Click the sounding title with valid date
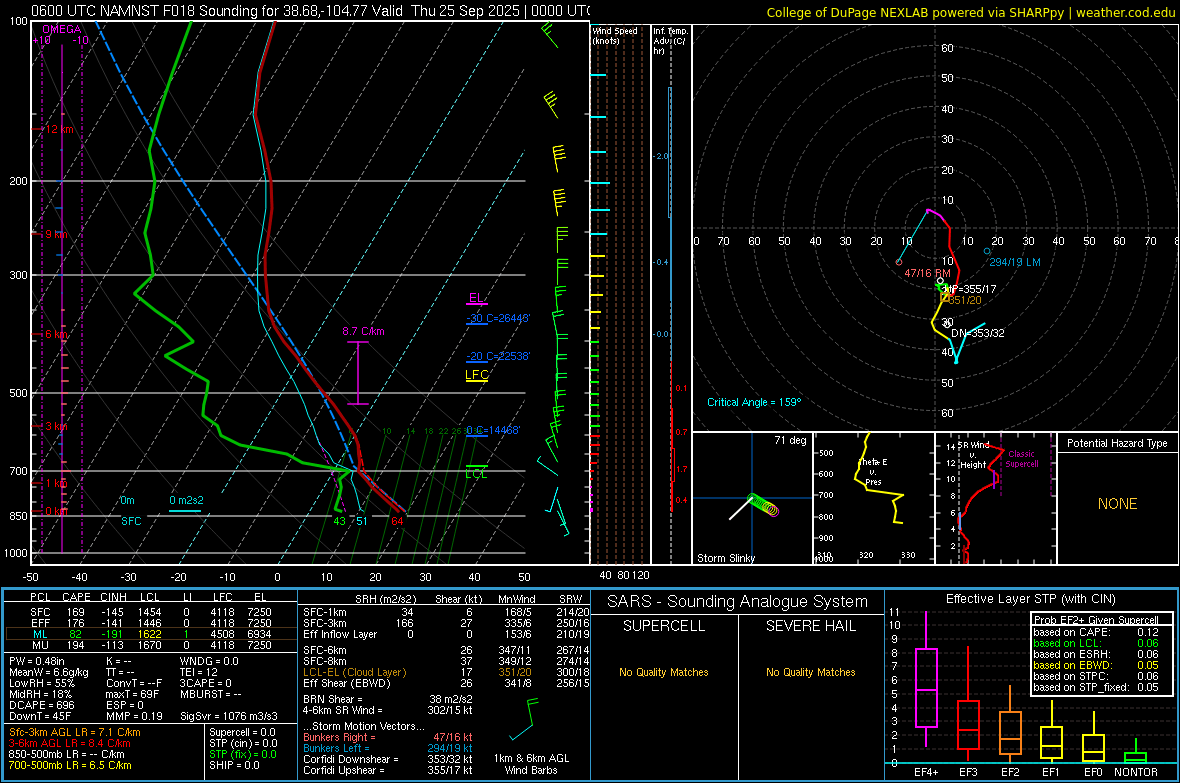The width and height of the screenshot is (1180, 783). tap(310, 11)
